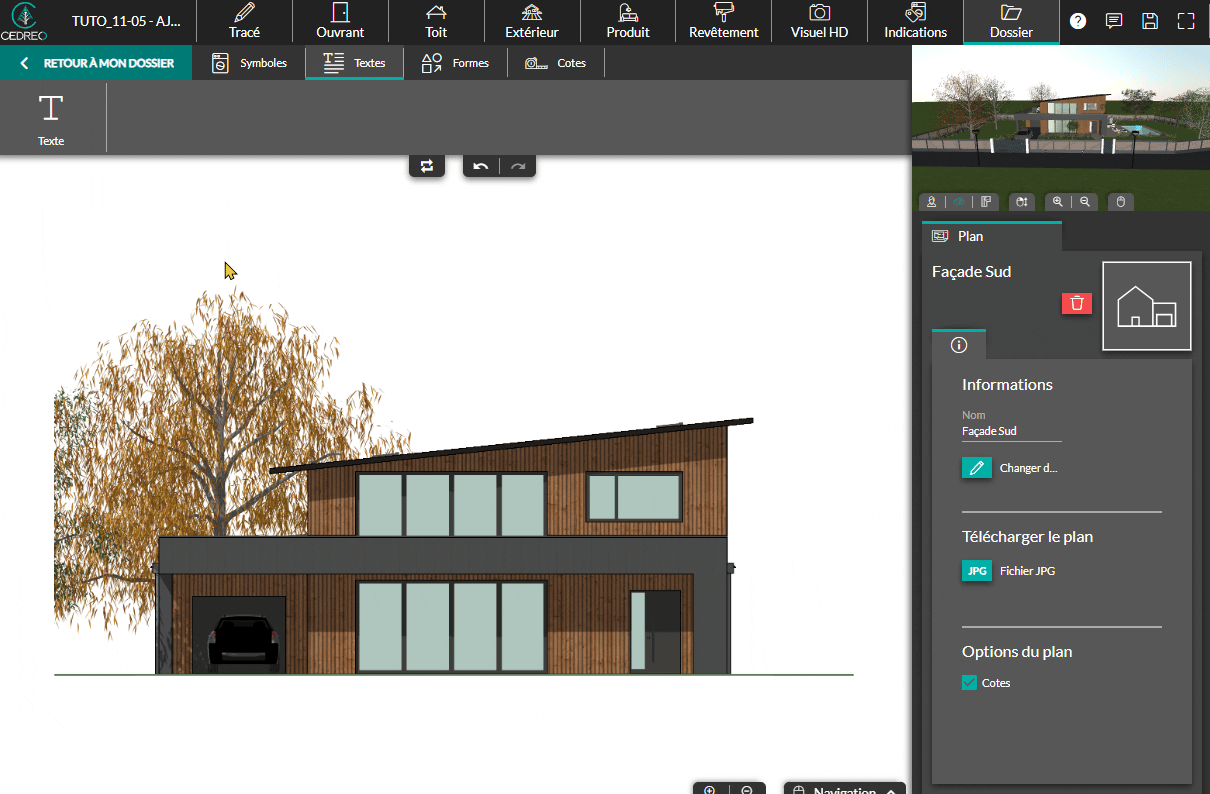Switch to the Symboles tab

[250, 63]
